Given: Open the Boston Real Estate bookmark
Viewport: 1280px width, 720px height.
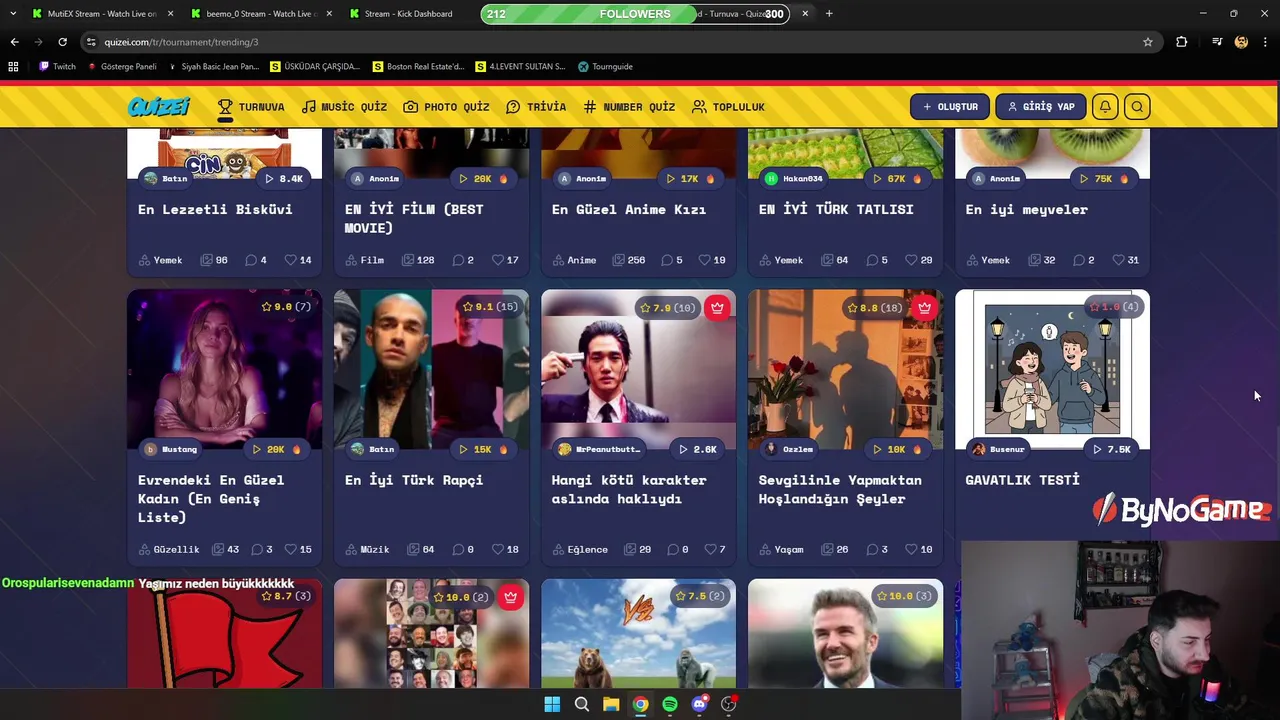Looking at the screenshot, I should click(x=418, y=67).
